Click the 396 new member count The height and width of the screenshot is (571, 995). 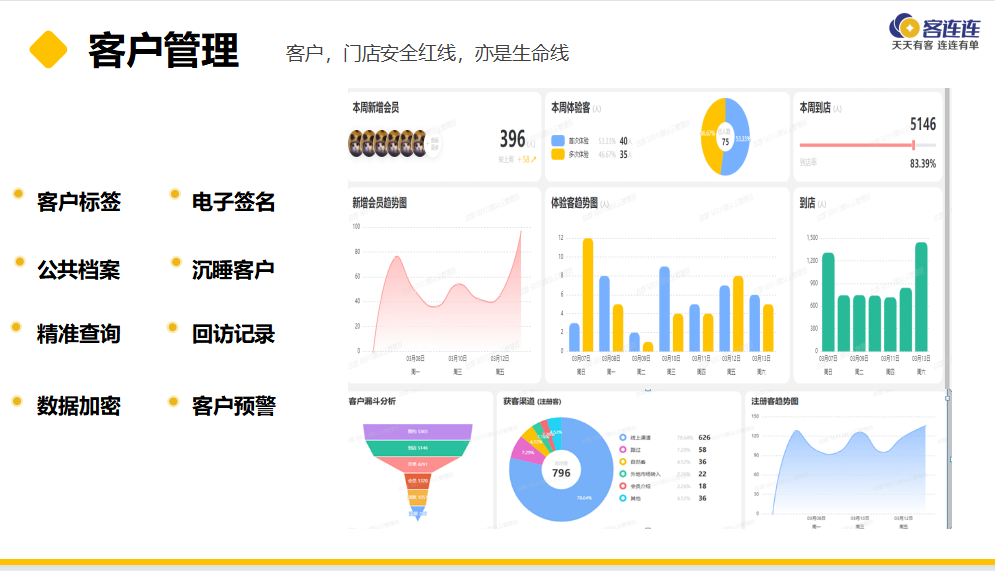point(513,138)
